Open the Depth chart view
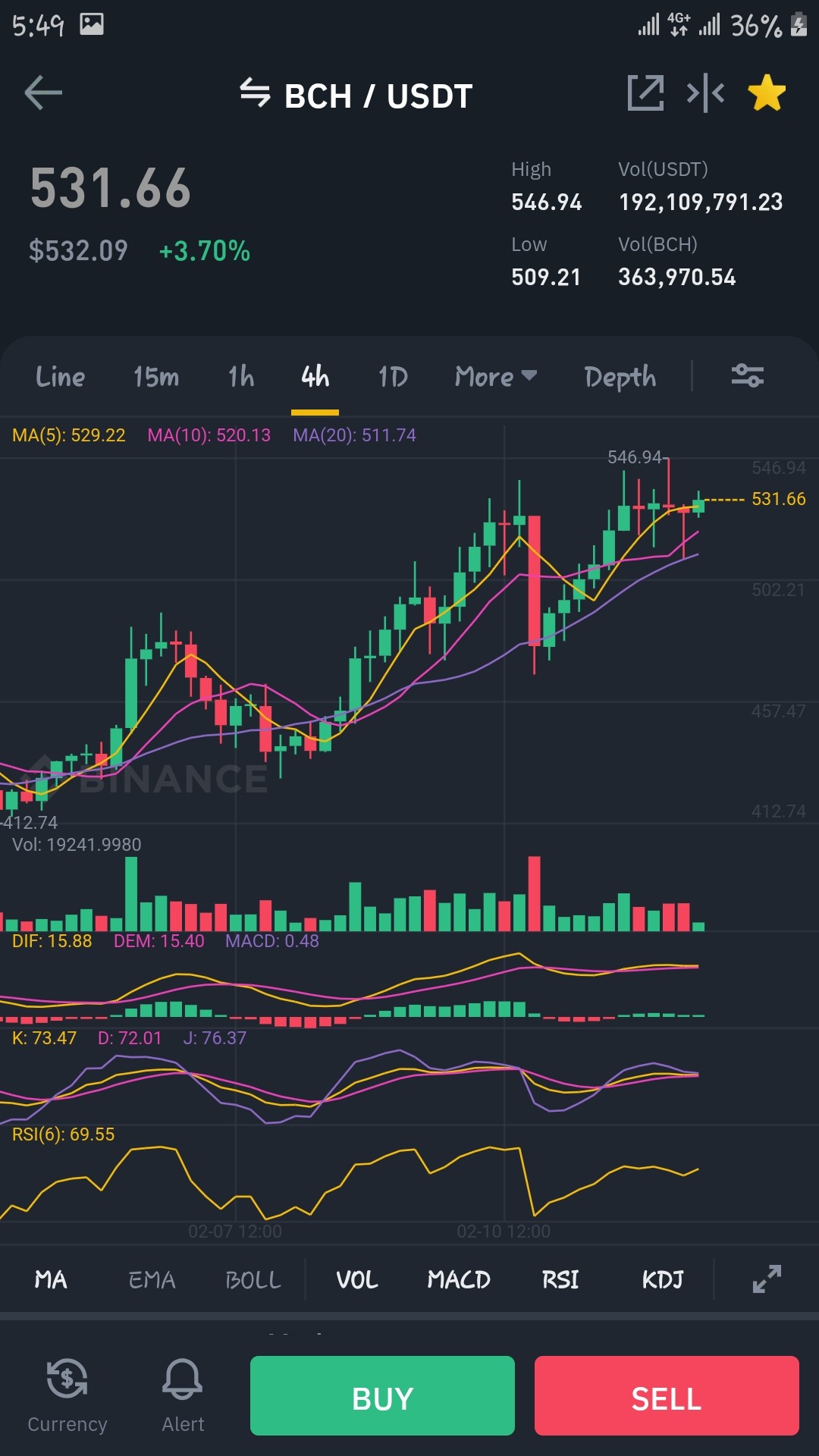Screen dimensions: 819x1456 coord(620,377)
